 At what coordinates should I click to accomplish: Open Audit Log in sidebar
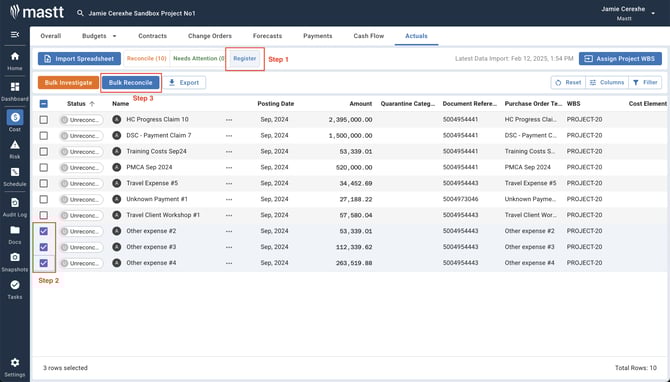[15, 207]
